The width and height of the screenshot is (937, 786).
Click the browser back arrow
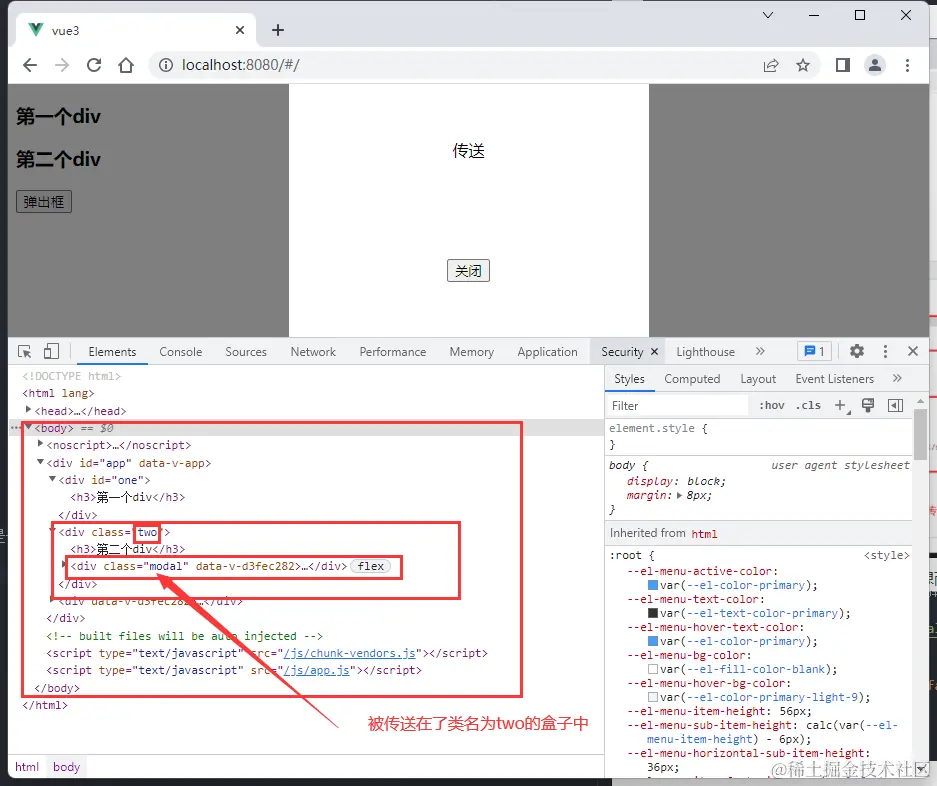[x=29, y=65]
